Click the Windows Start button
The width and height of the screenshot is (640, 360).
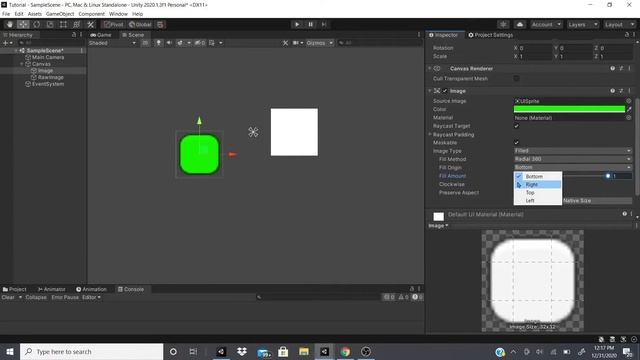(x=10, y=351)
